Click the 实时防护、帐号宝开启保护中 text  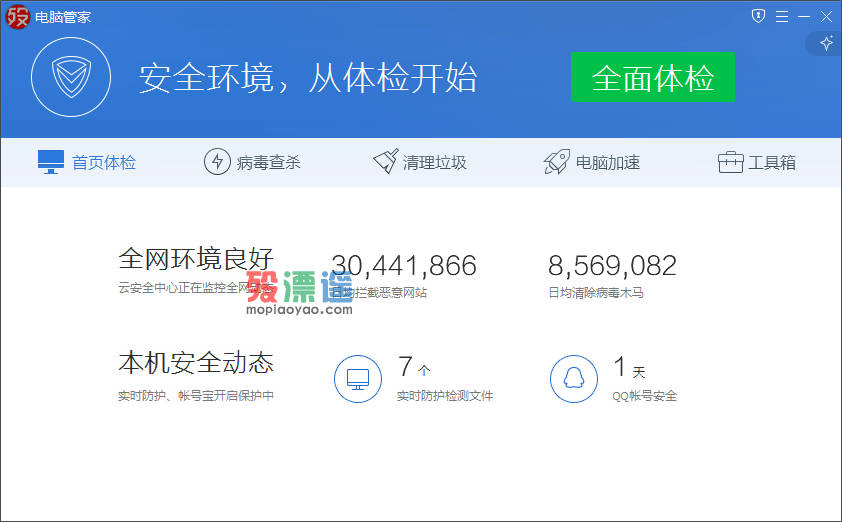[x=196, y=396]
